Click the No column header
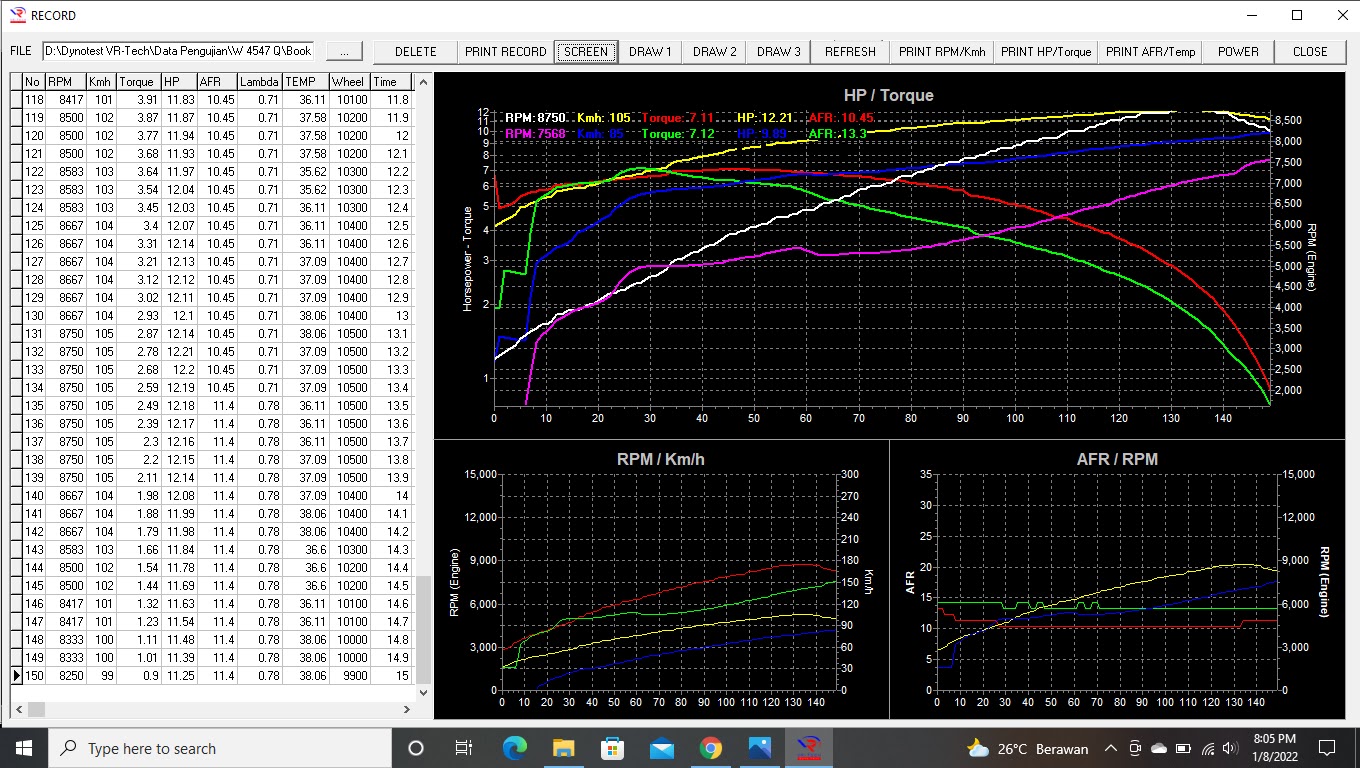This screenshot has width=1360, height=768. tap(33, 82)
